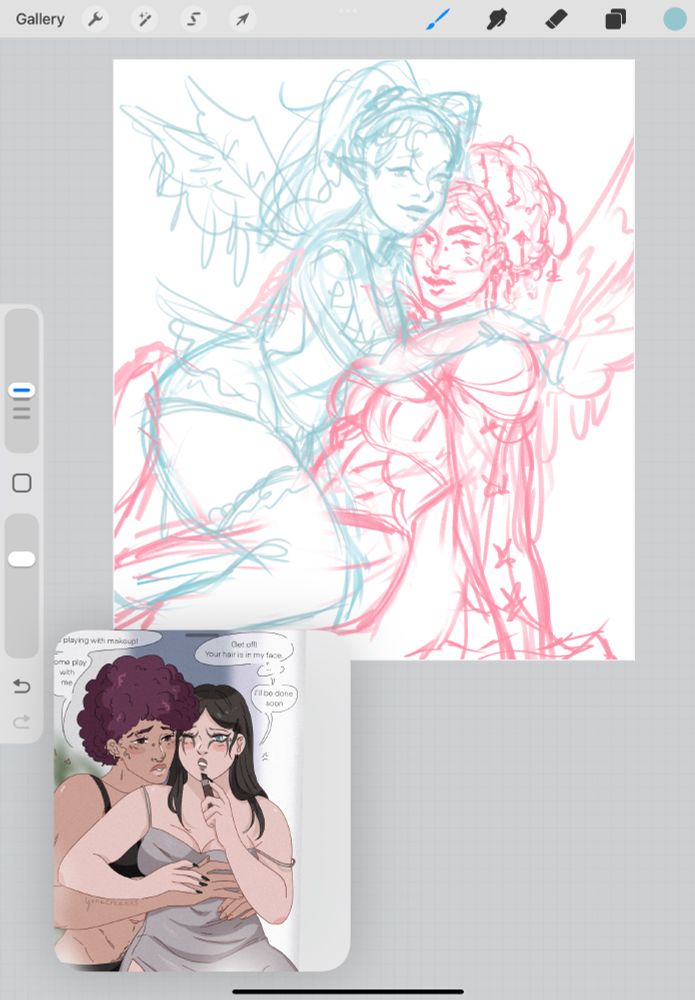Tap the brush opacity slider handle

pyautogui.click(x=22, y=559)
